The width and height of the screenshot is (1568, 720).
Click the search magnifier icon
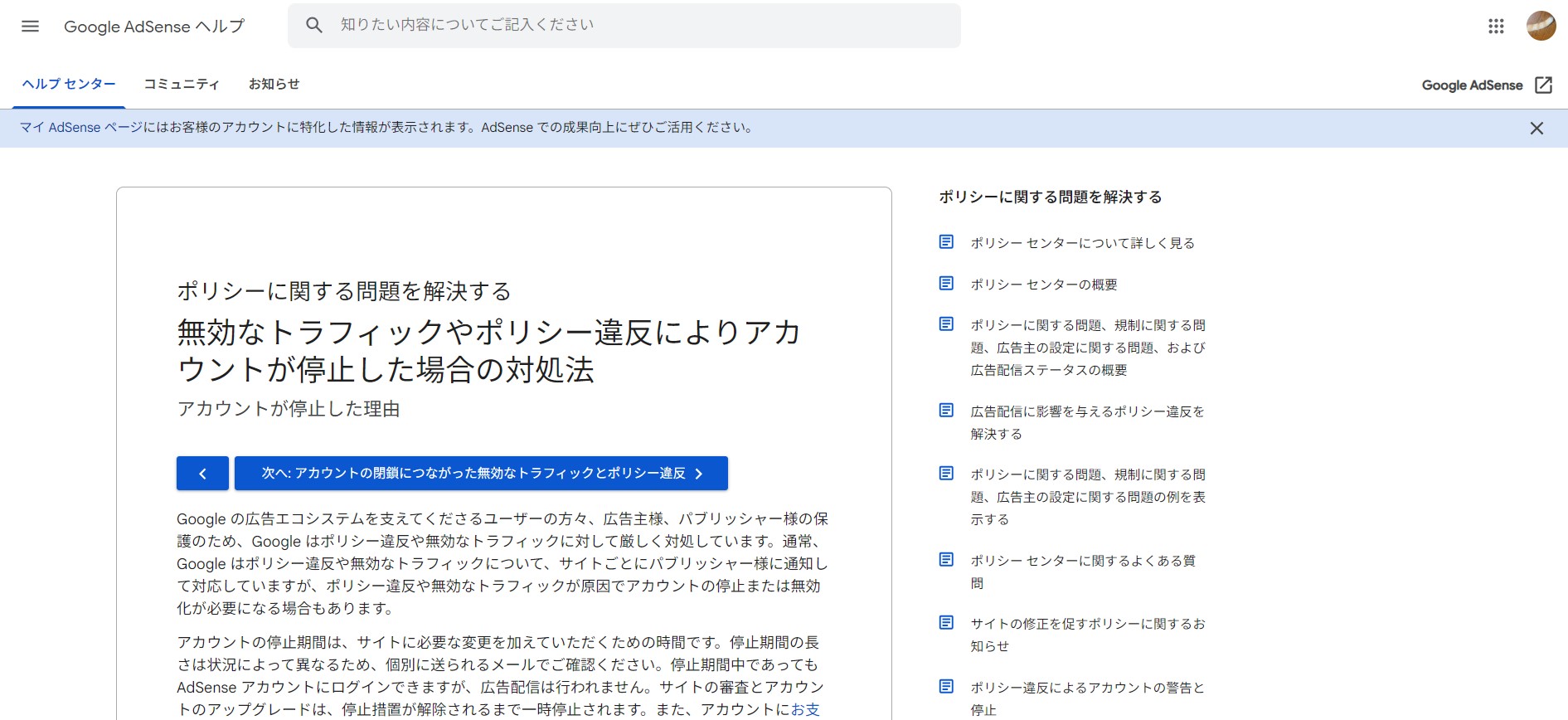click(313, 25)
